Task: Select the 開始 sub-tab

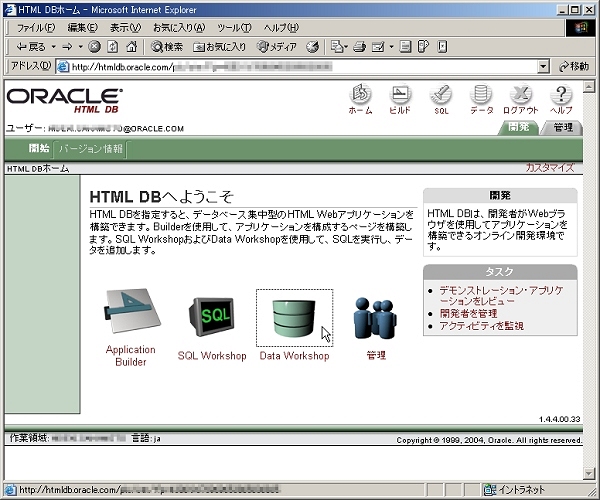Action: (39, 148)
